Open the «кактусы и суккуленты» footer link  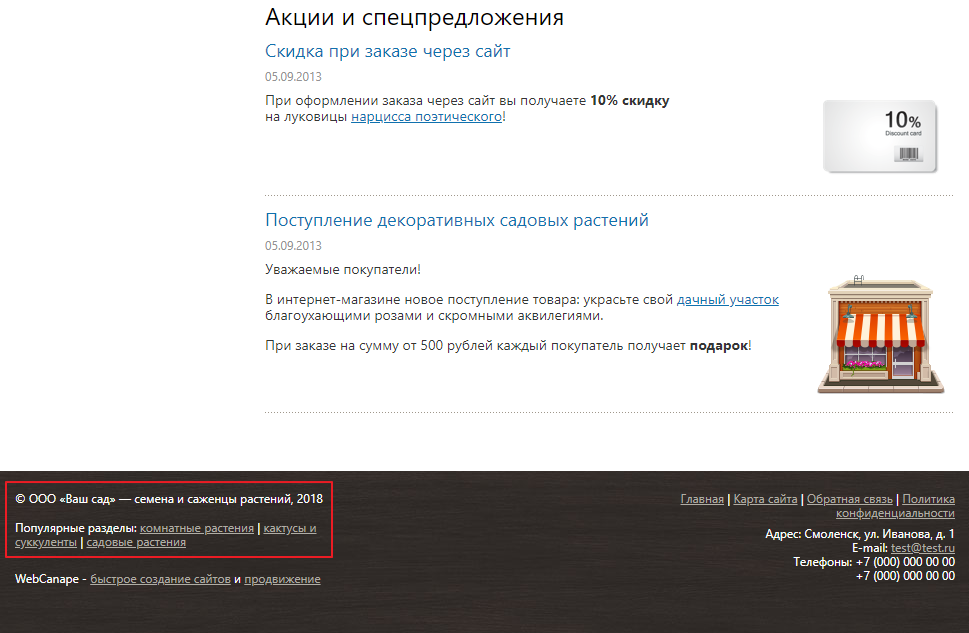290,528
